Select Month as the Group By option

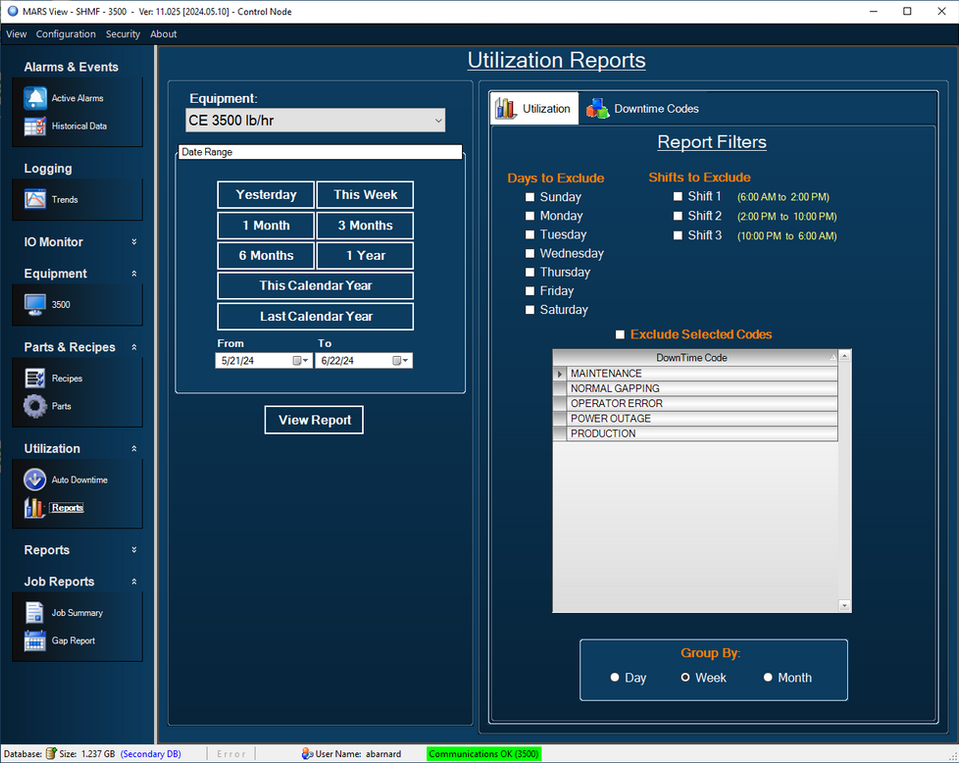767,677
